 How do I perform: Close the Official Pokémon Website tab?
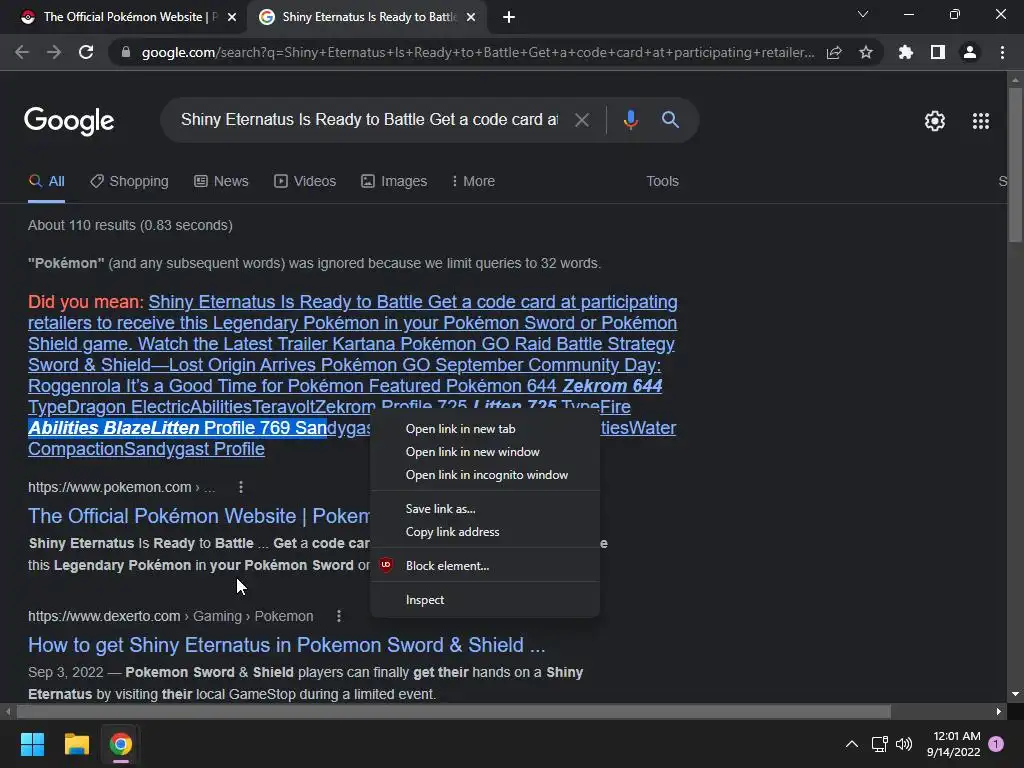click(x=232, y=17)
